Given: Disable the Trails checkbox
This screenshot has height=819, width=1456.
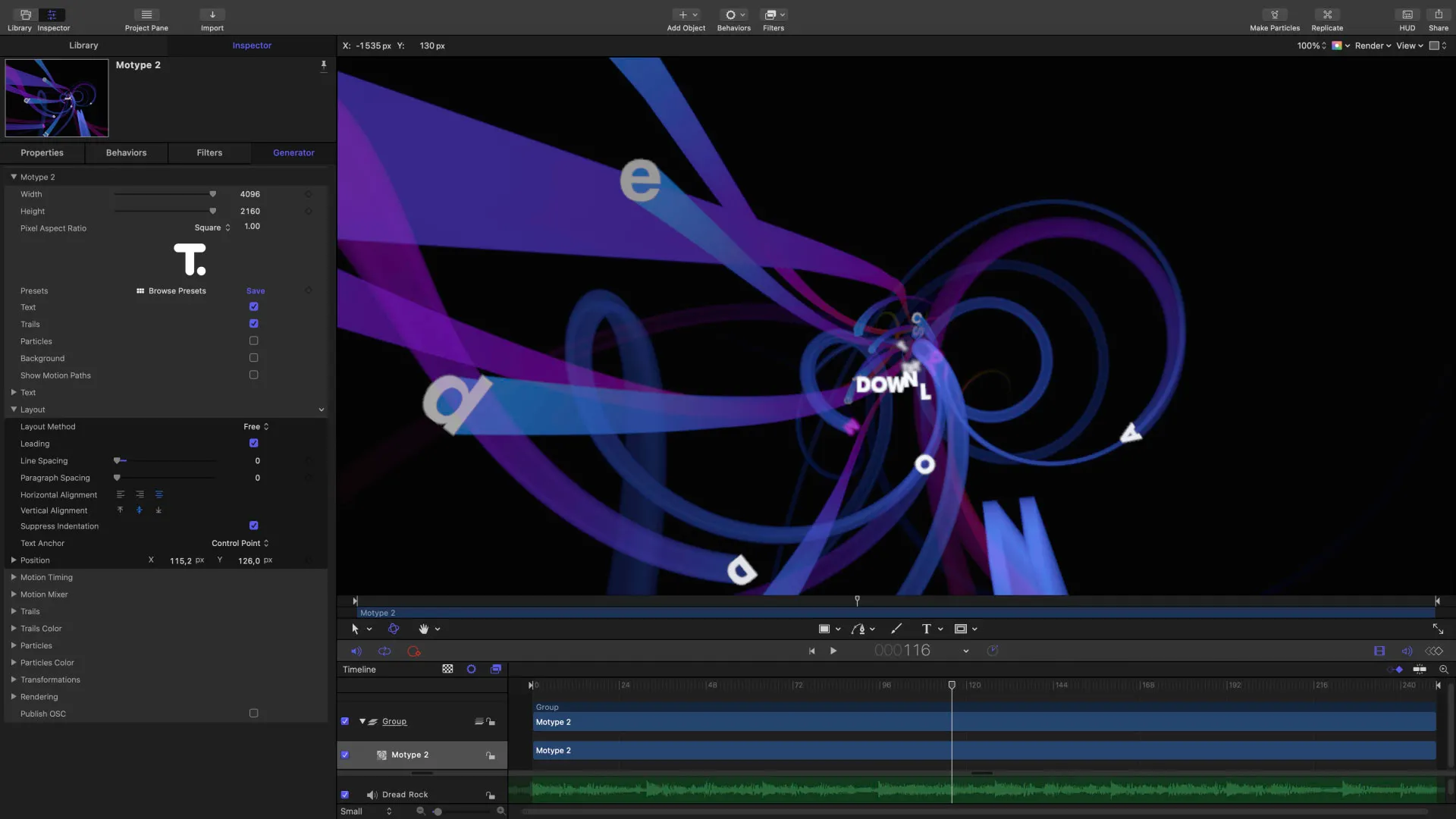Looking at the screenshot, I should [253, 324].
